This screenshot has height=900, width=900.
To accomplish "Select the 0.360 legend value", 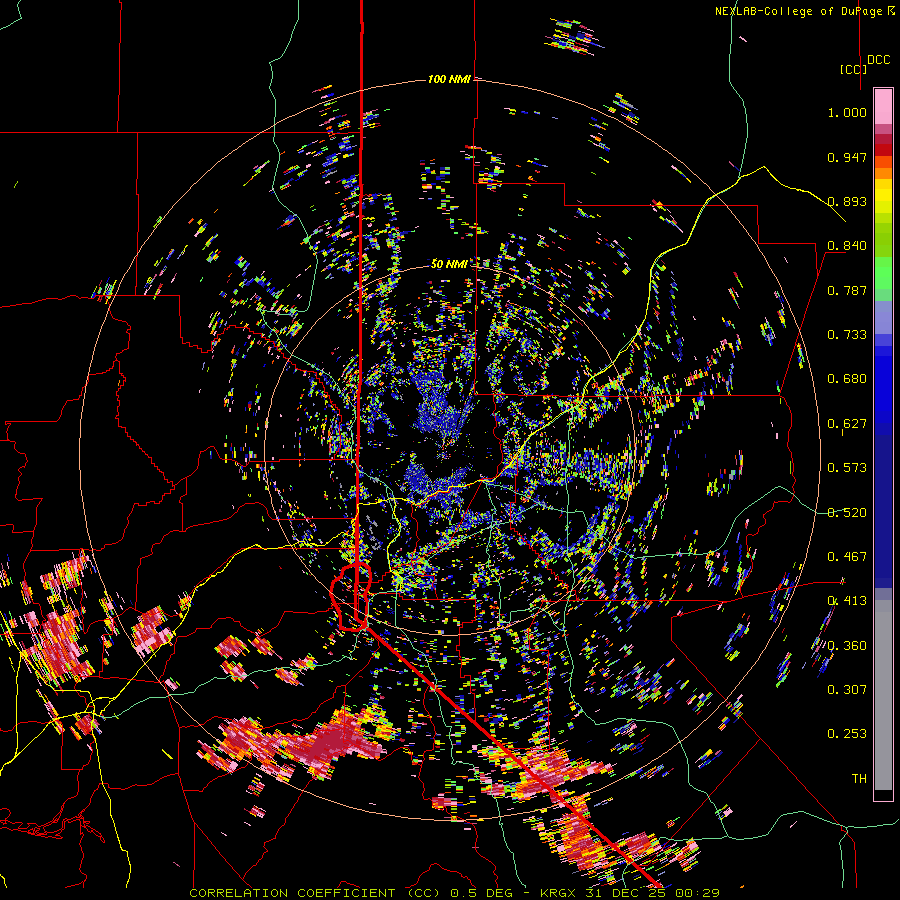I will pyautogui.click(x=847, y=646).
